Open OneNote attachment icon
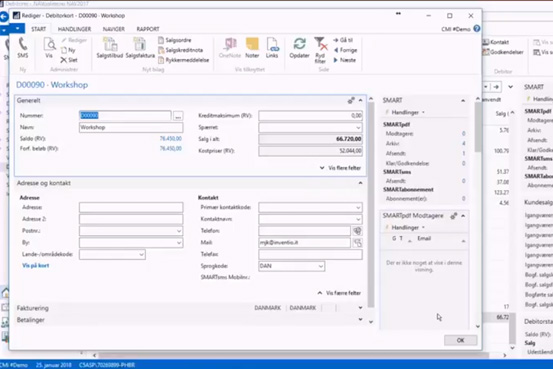 pyautogui.click(x=230, y=48)
